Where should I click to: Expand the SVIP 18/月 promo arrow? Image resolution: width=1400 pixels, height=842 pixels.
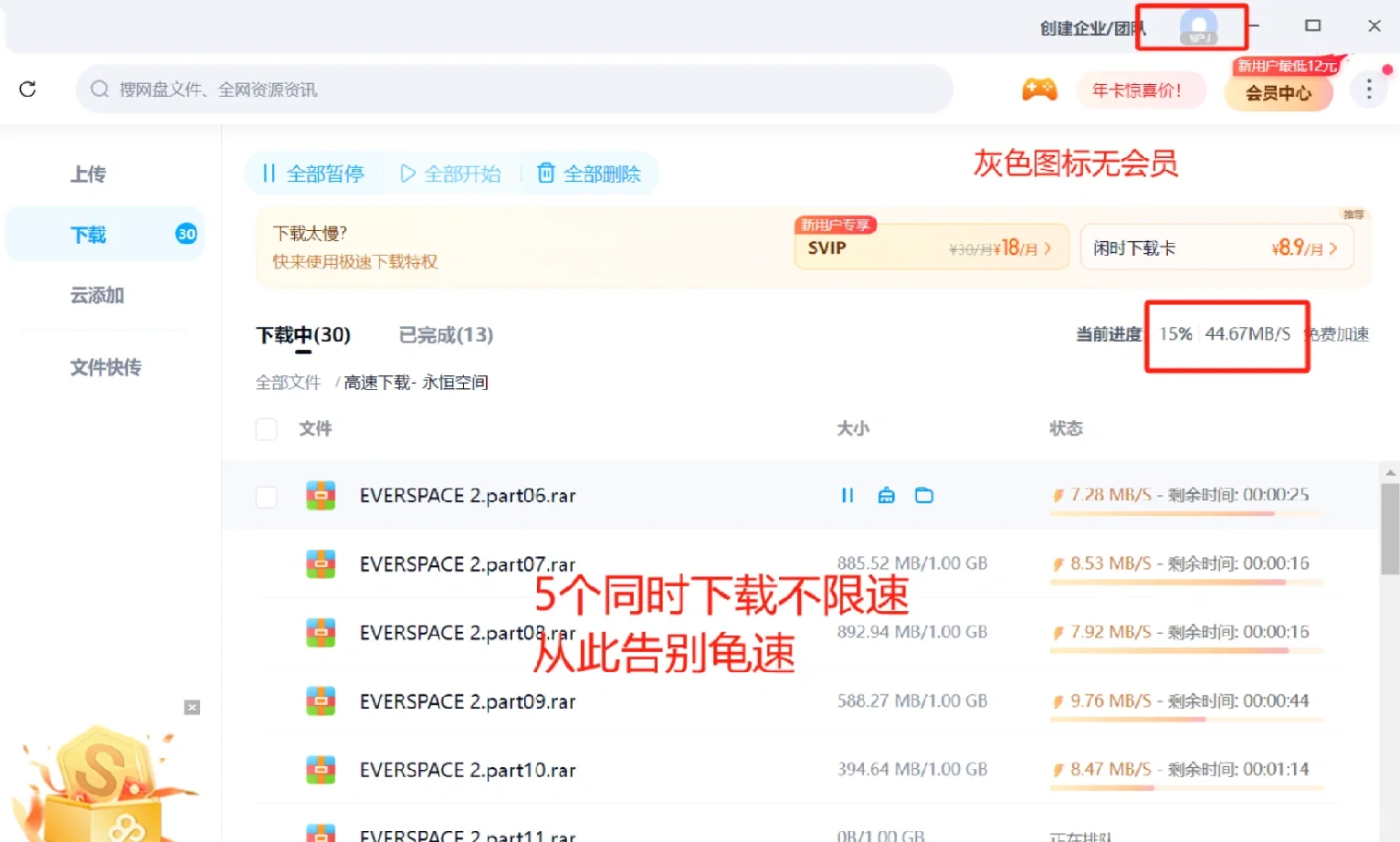(x=1050, y=247)
